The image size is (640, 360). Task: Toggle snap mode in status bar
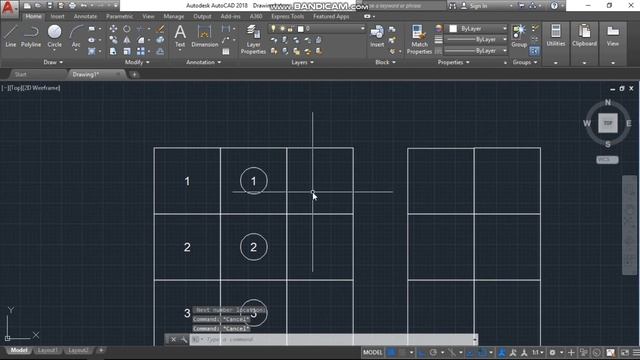pos(402,352)
